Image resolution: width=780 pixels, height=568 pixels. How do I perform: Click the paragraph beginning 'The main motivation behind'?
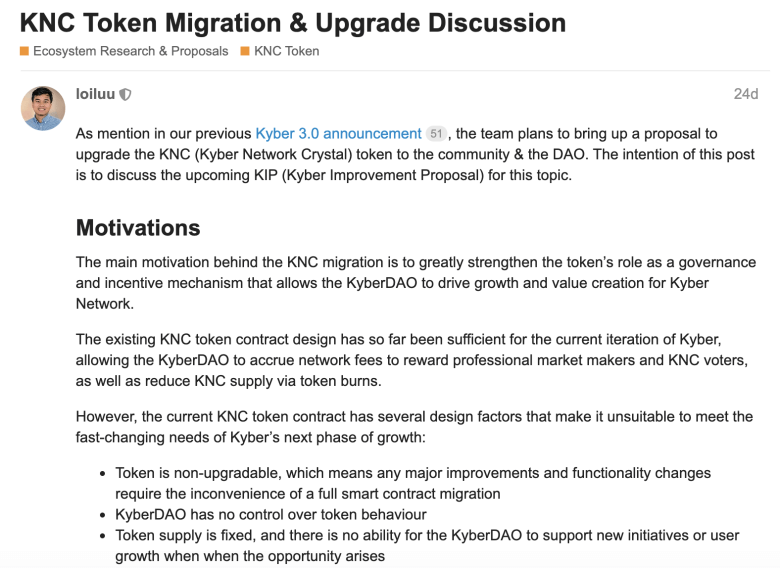coord(416,283)
